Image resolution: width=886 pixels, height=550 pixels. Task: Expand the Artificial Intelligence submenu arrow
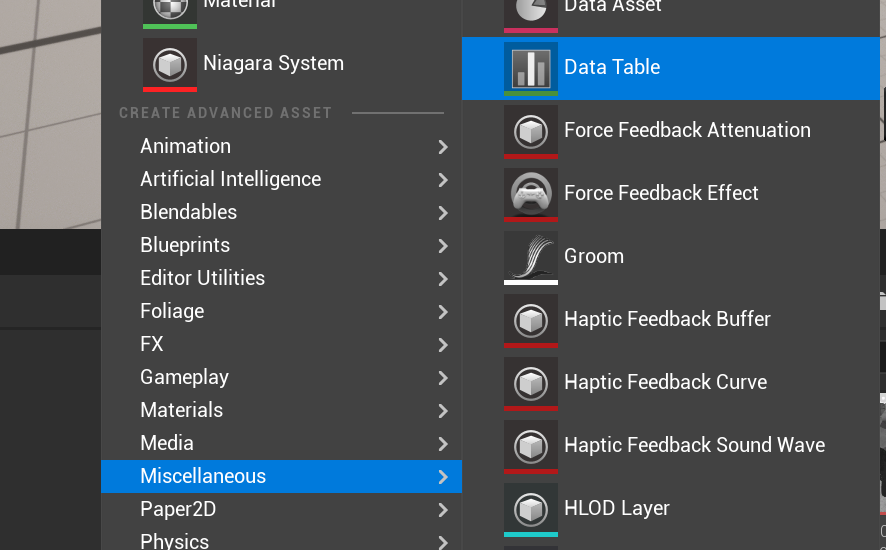(443, 180)
